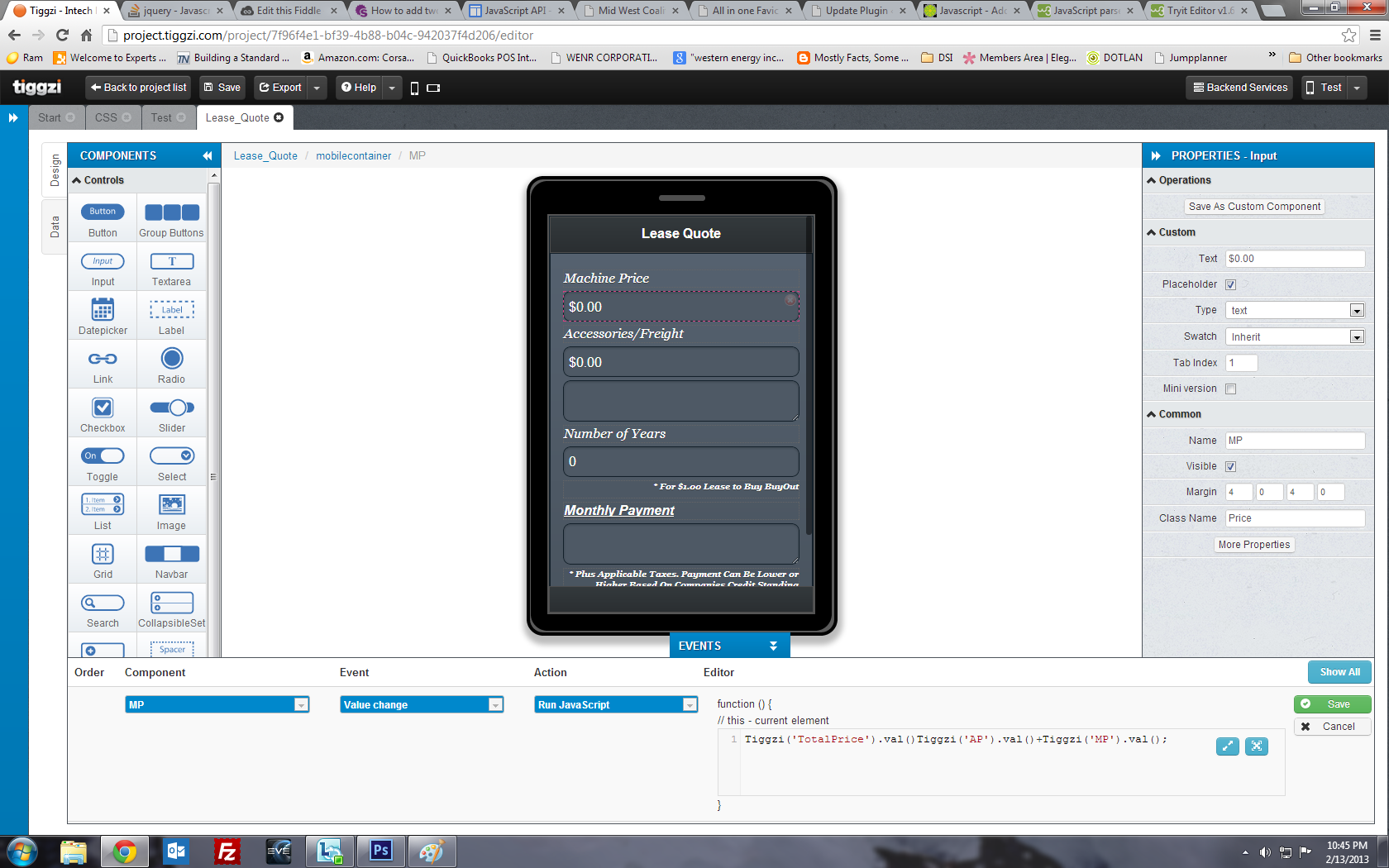Click the Show All button
The image size is (1389, 868).
pyautogui.click(x=1339, y=672)
